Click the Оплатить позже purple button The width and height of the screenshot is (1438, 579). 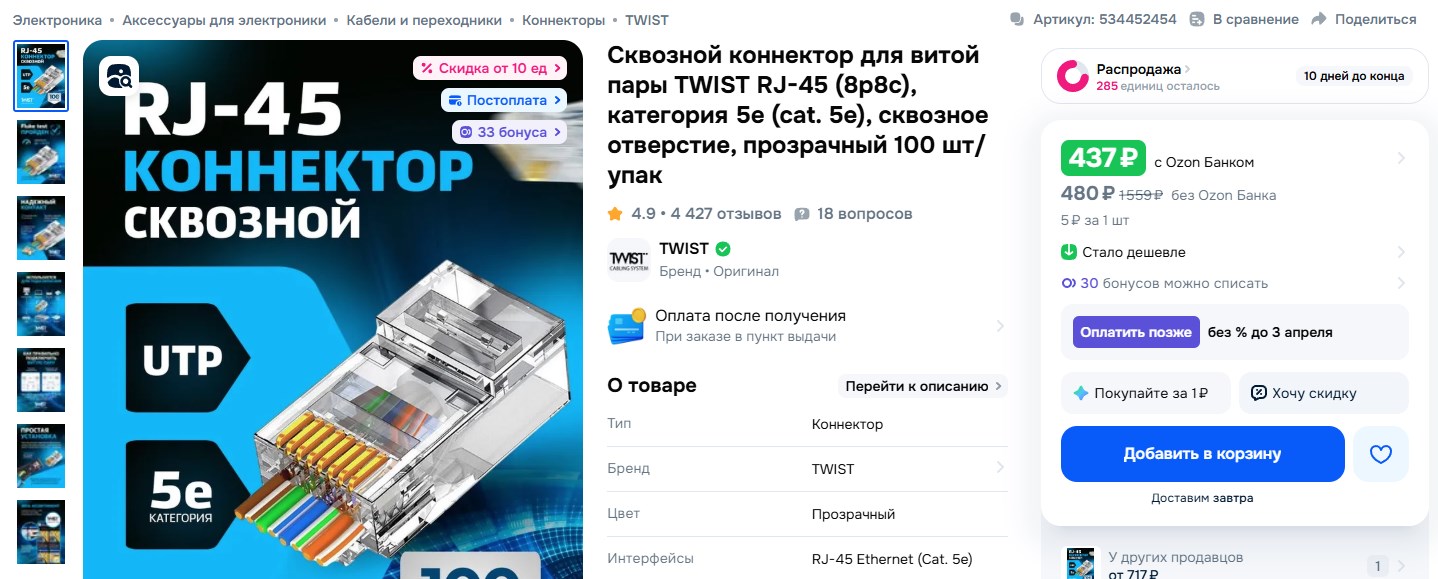(x=1136, y=332)
